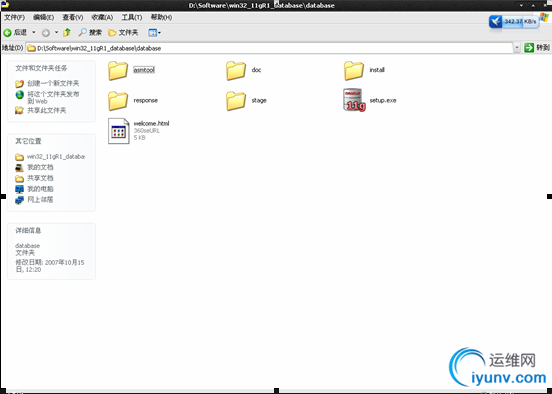Click the setup.exe file name label

(x=383, y=100)
